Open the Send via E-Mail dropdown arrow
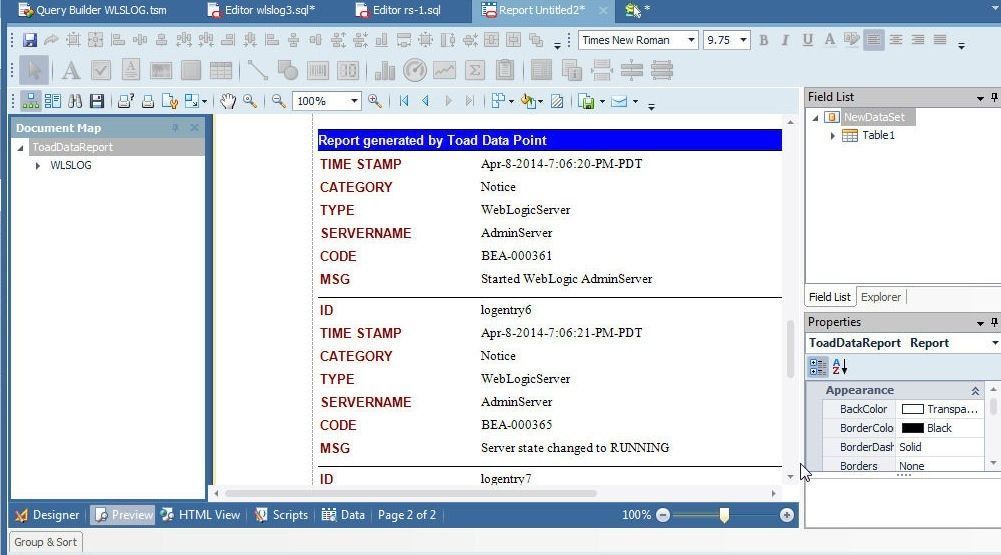 coord(635,102)
